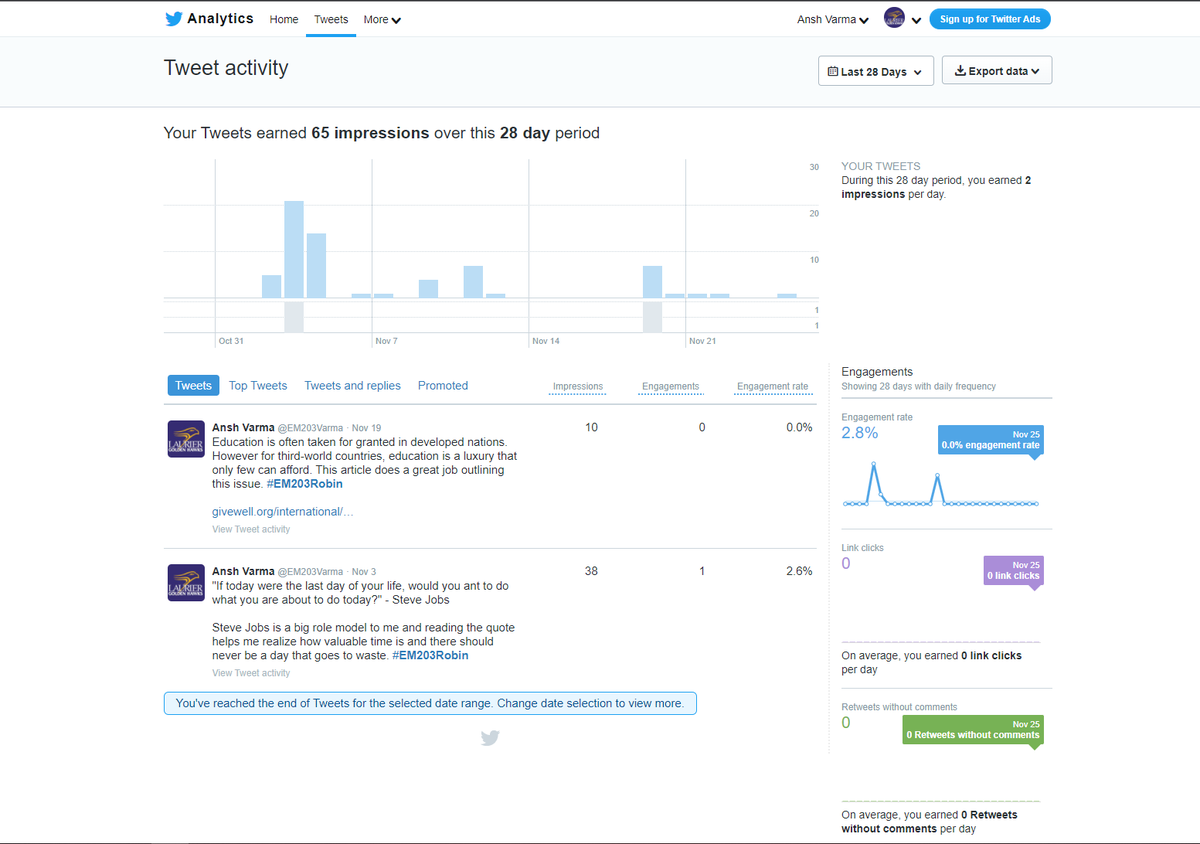Click Laurier avatar on Nov 3 tweet

(x=185, y=583)
